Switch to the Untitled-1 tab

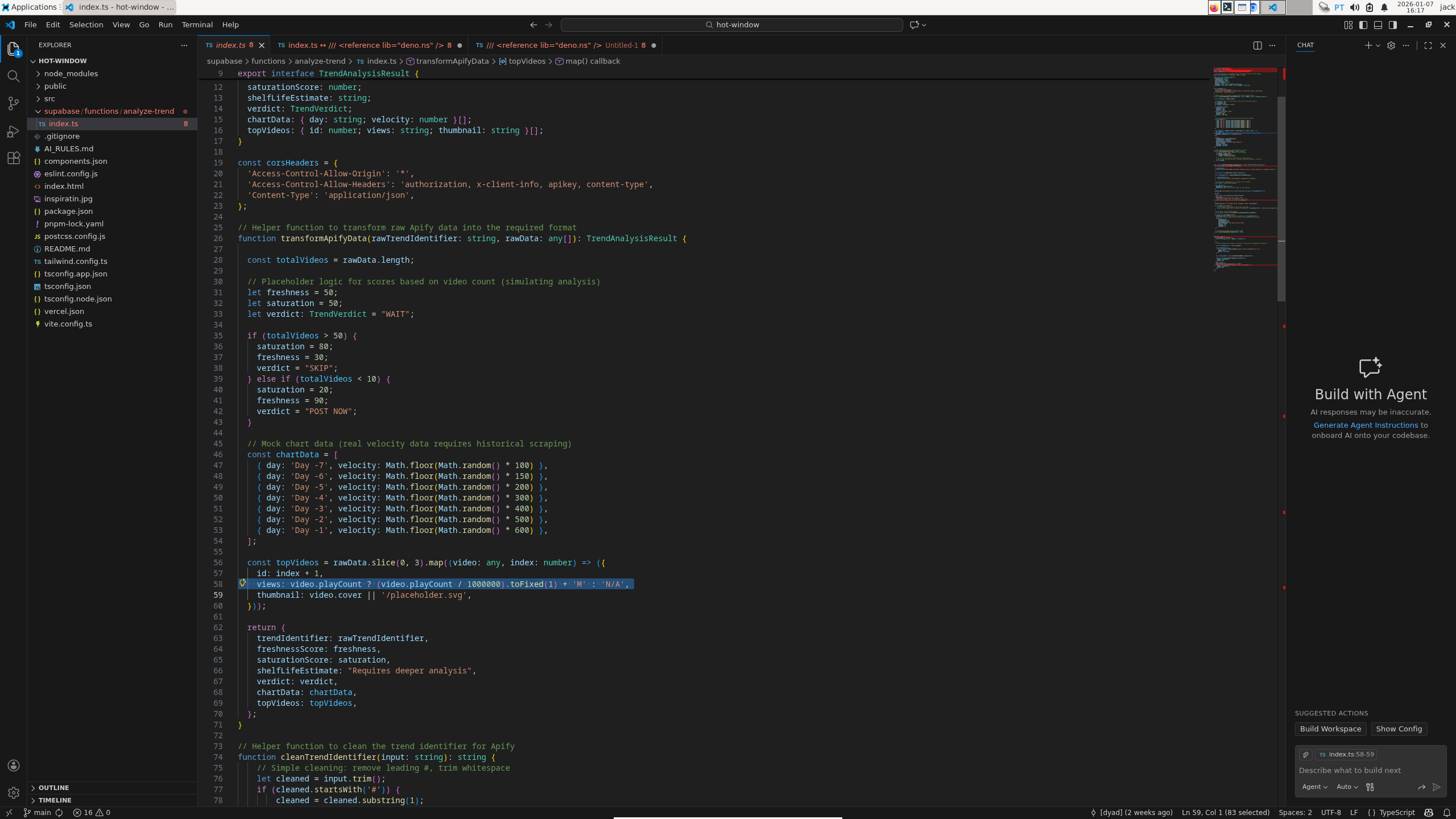click(x=565, y=45)
